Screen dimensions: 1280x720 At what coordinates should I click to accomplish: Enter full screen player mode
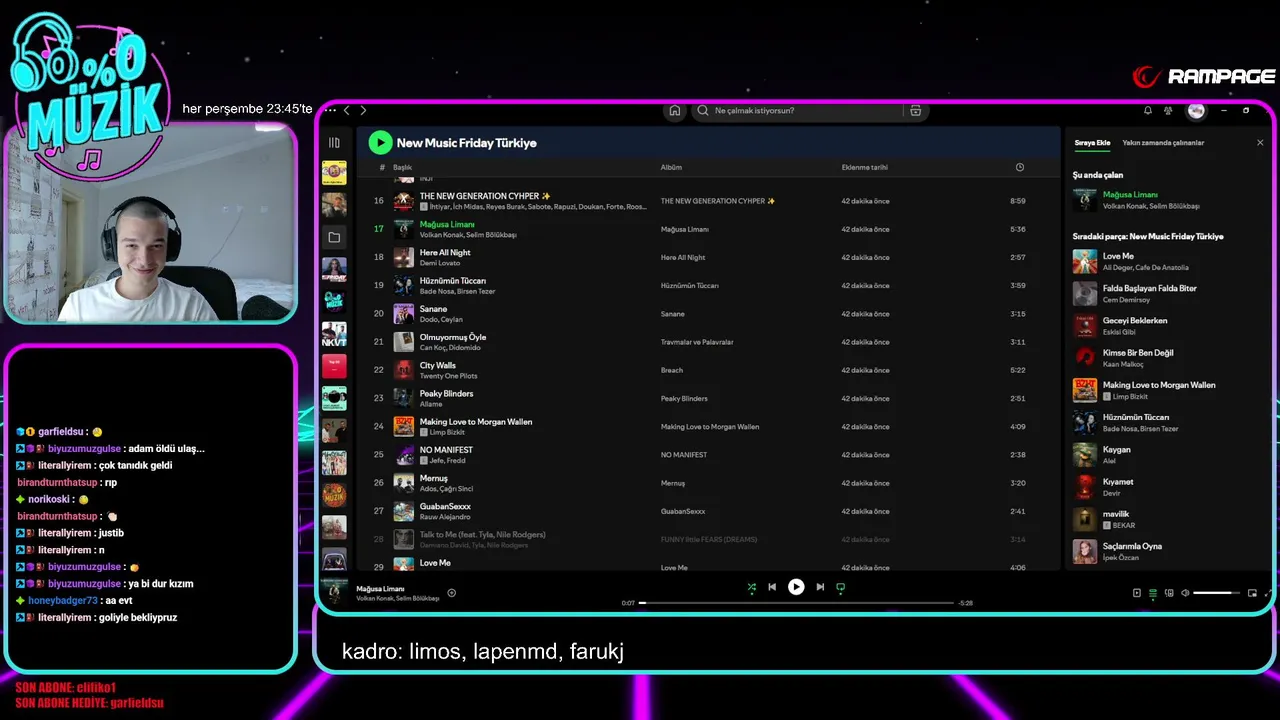(1268, 593)
